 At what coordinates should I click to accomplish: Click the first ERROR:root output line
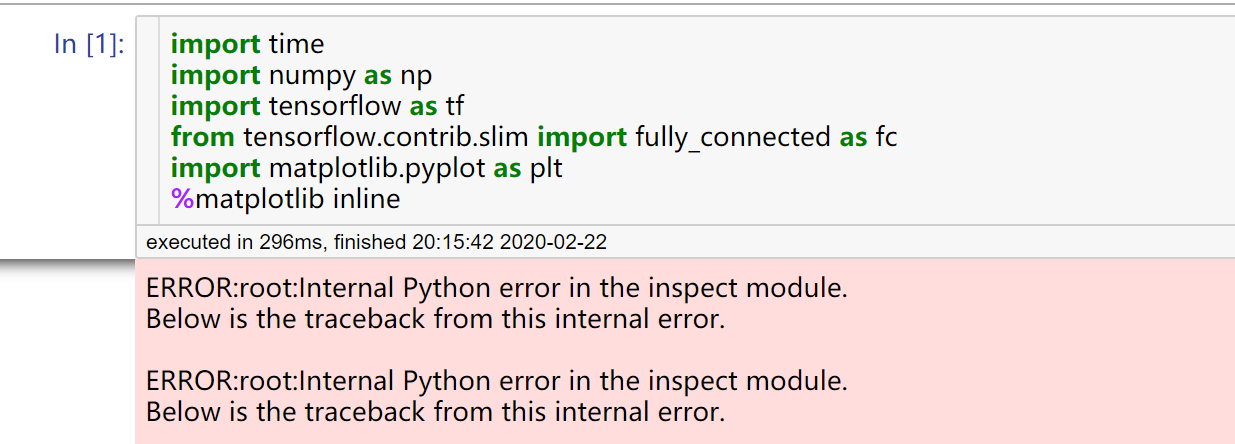coord(496,289)
